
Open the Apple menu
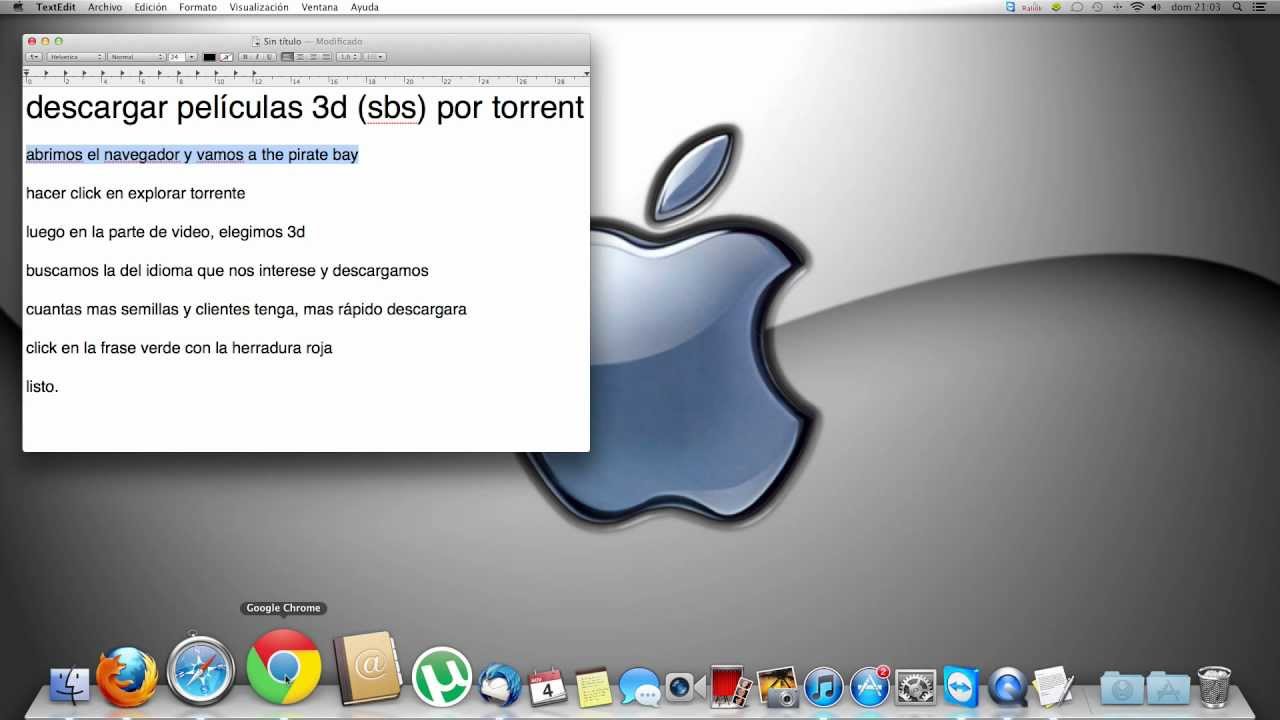(x=17, y=7)
